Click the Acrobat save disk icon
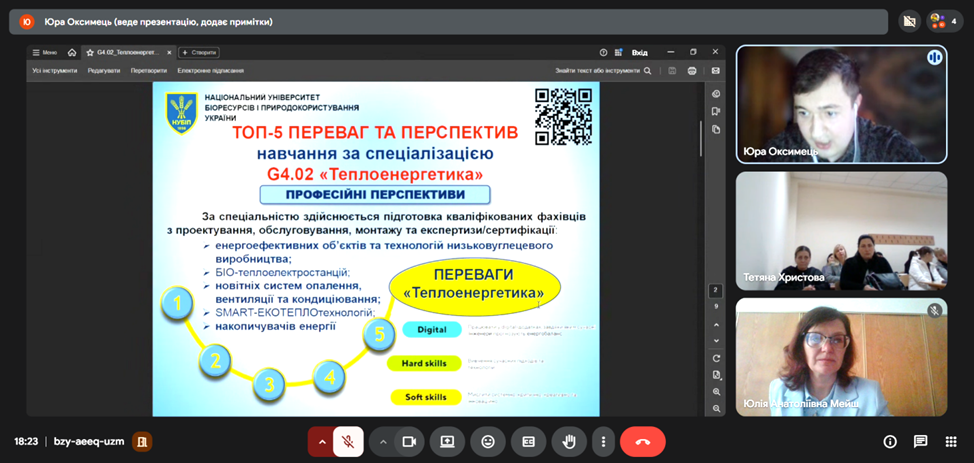 tap(672, 71)
